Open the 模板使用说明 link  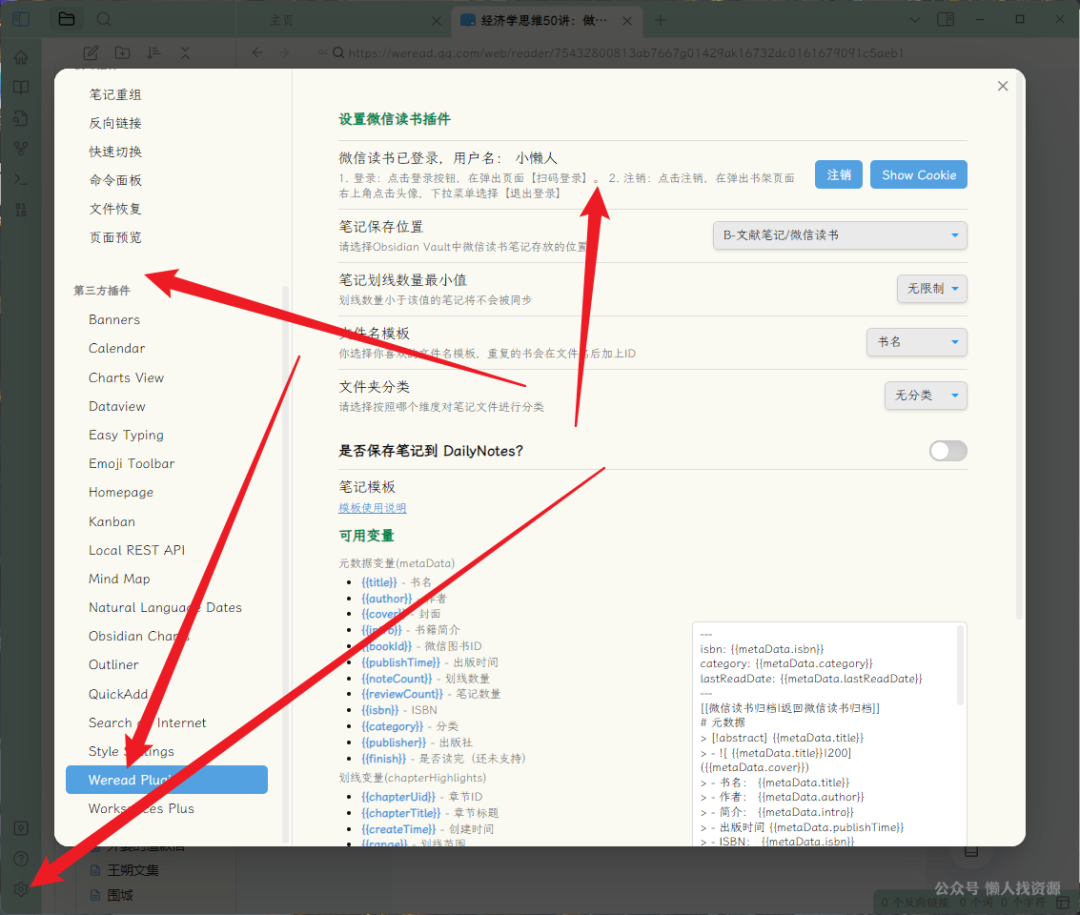click(372, 508)
